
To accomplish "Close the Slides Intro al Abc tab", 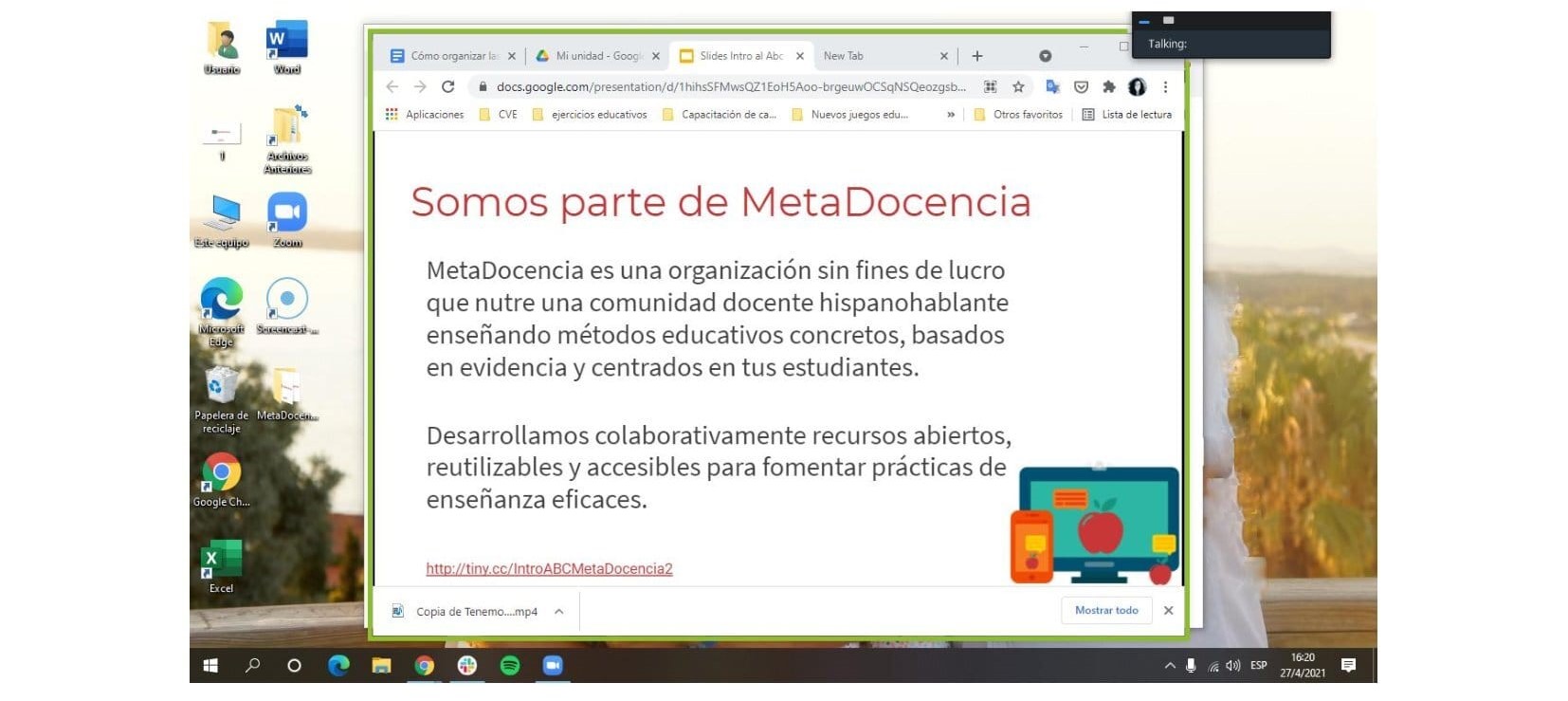I will coord(800,56).
